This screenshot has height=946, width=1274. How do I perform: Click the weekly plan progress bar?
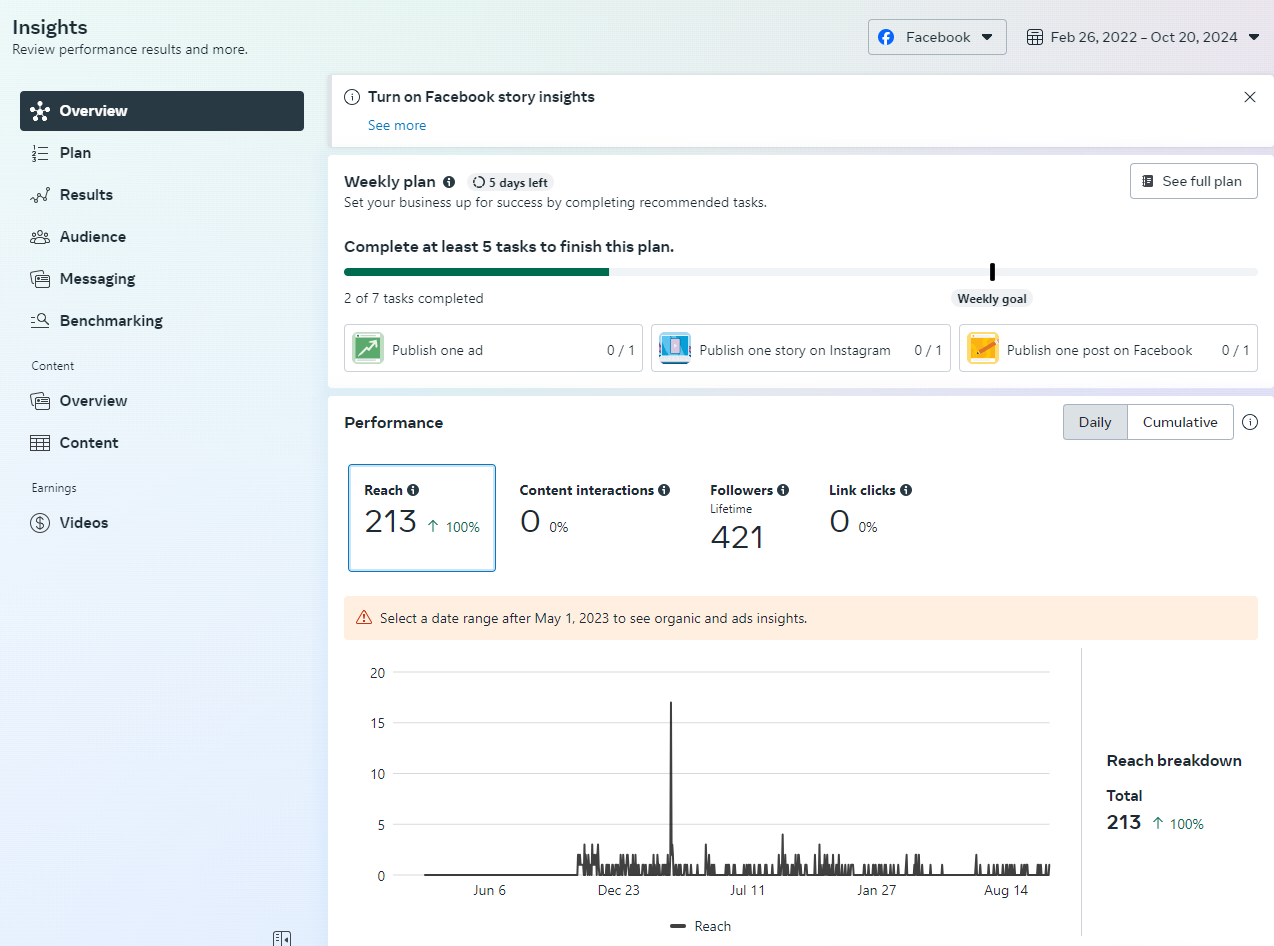click(801, 272)
